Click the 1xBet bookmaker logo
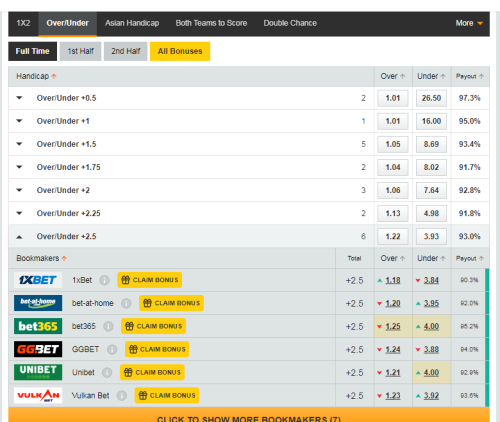This screenshot has width=500, height=422. (38, 280)
